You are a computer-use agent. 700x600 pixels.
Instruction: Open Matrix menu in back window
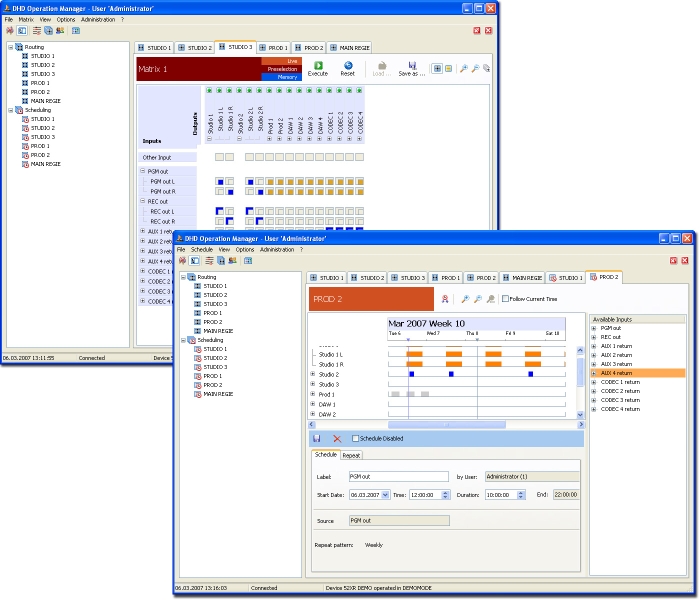[26, 20]
